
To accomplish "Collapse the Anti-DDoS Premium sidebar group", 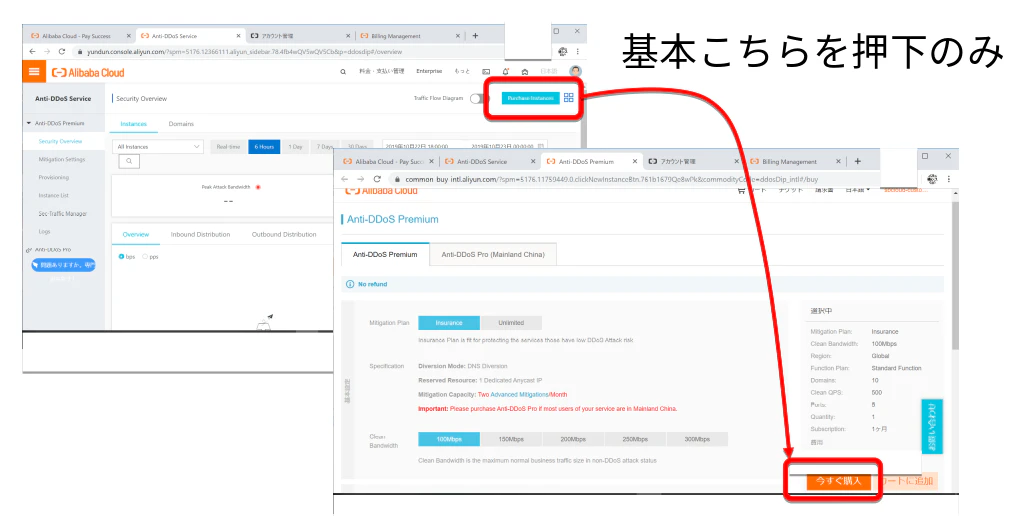I will click(29, 123).
